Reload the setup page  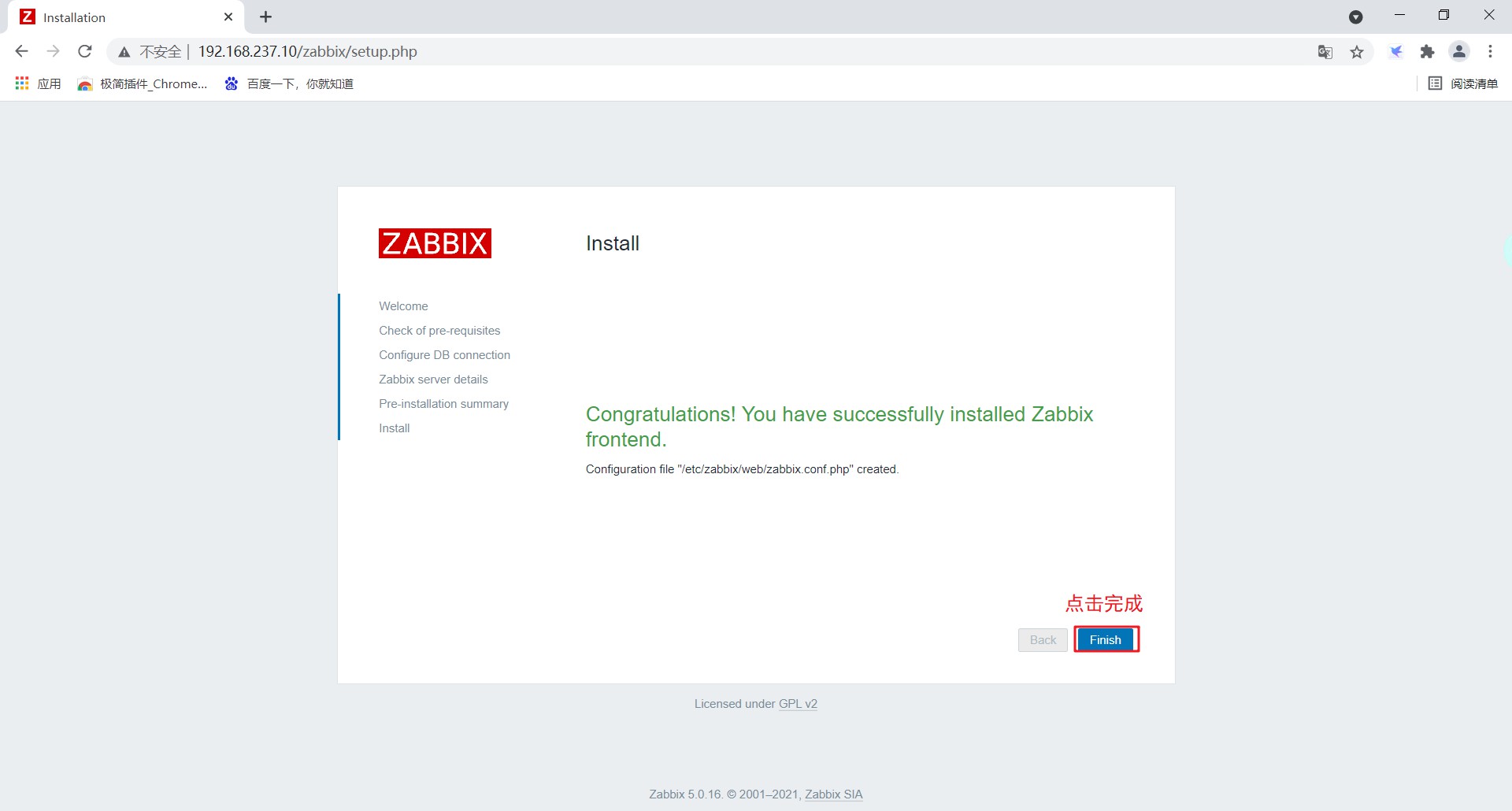85,51
